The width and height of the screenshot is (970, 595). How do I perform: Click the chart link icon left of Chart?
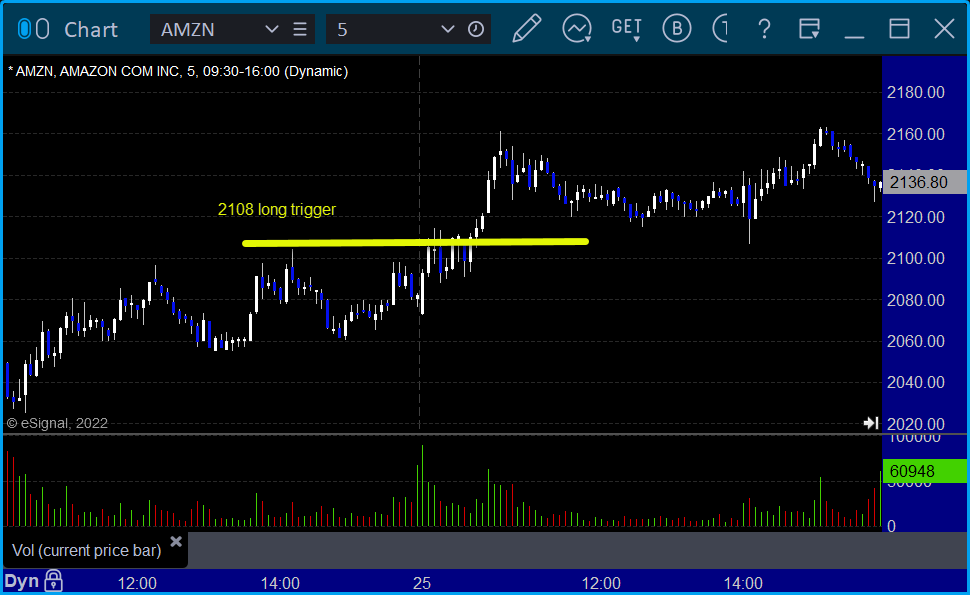tap(24, 29)
